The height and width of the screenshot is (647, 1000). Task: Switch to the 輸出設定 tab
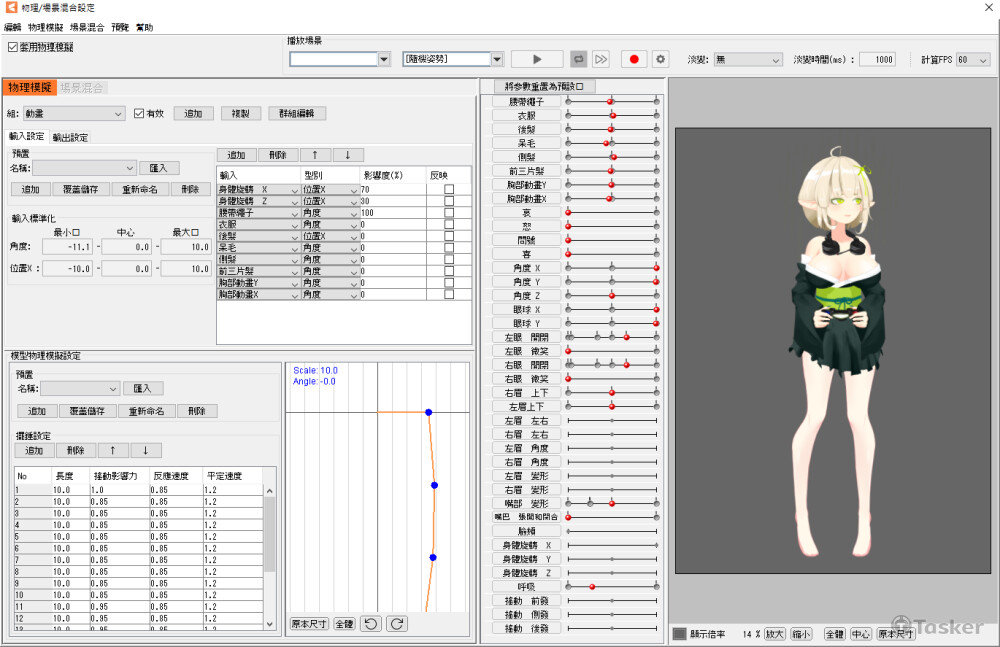[x=70, y=137]
